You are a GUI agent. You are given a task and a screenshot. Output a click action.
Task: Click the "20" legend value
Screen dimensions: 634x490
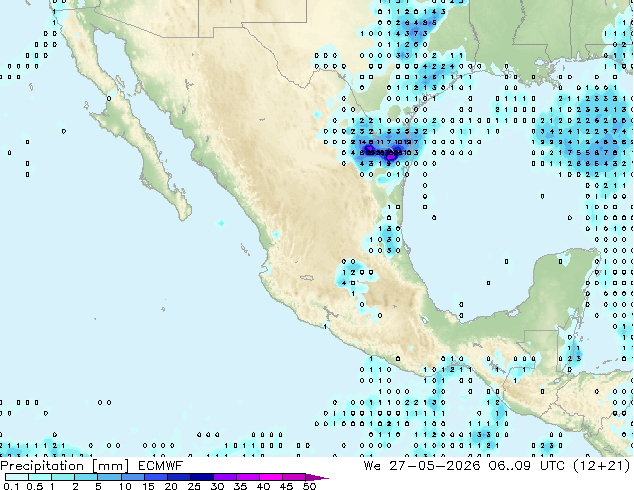click(x=171, y=486)
